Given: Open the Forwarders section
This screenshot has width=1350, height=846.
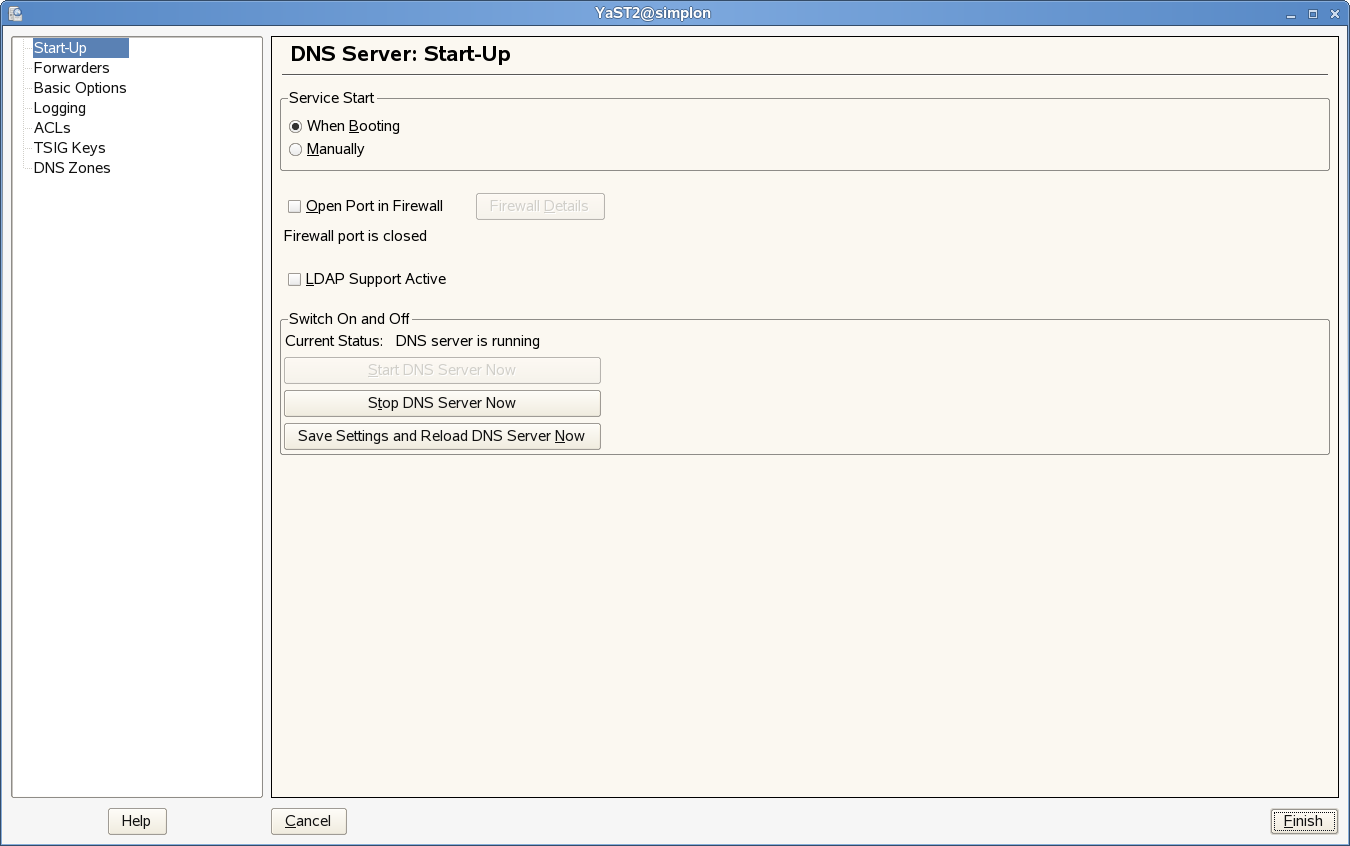Looking at the screenshot, I should (71, 68).
